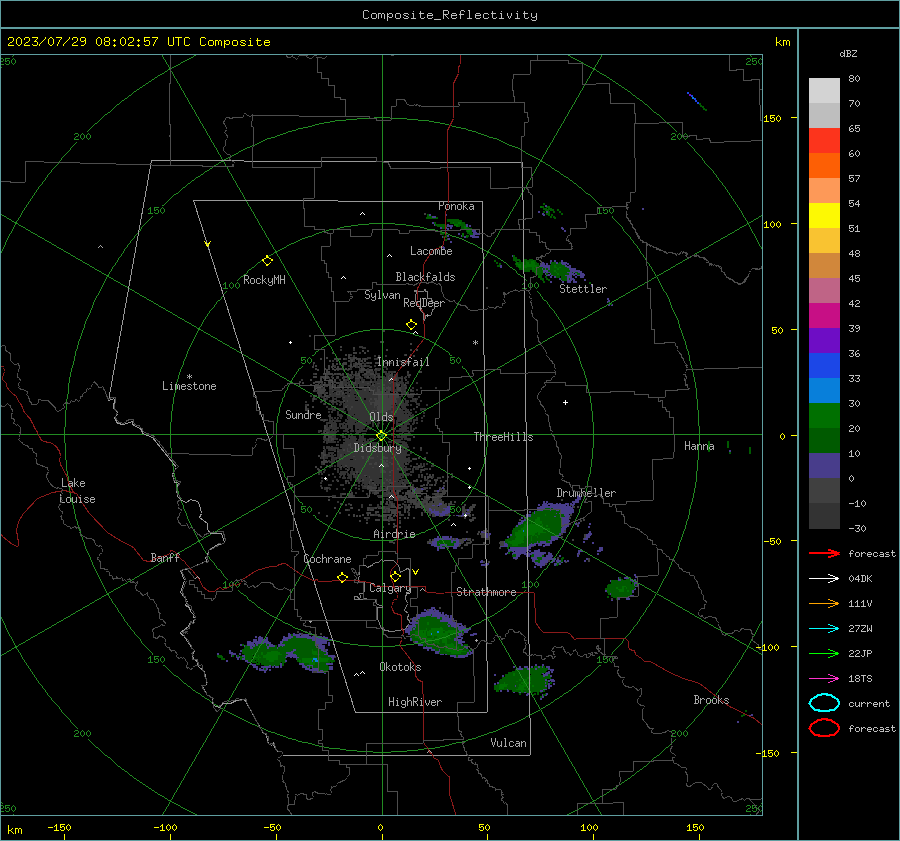
Task: Click the Olds label
Action: point(381,417)
